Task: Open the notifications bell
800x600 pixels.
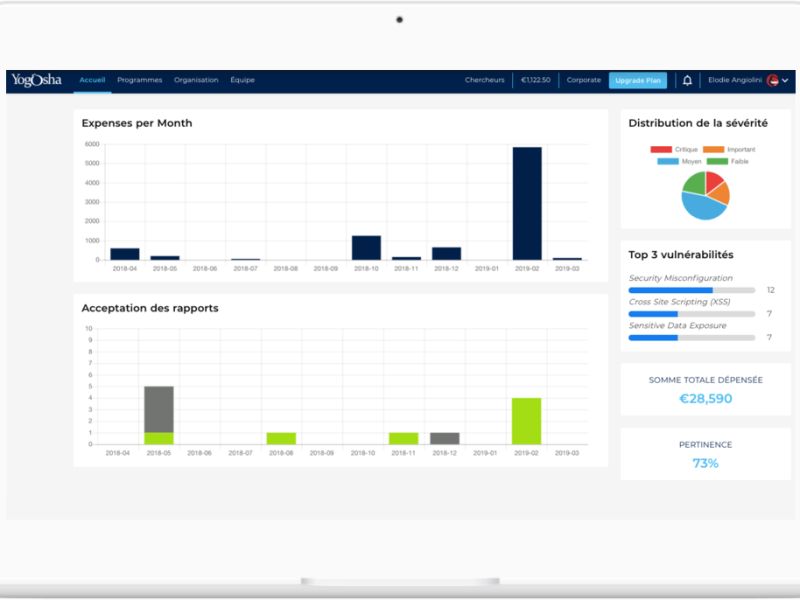Action: (x=687, y=80)
